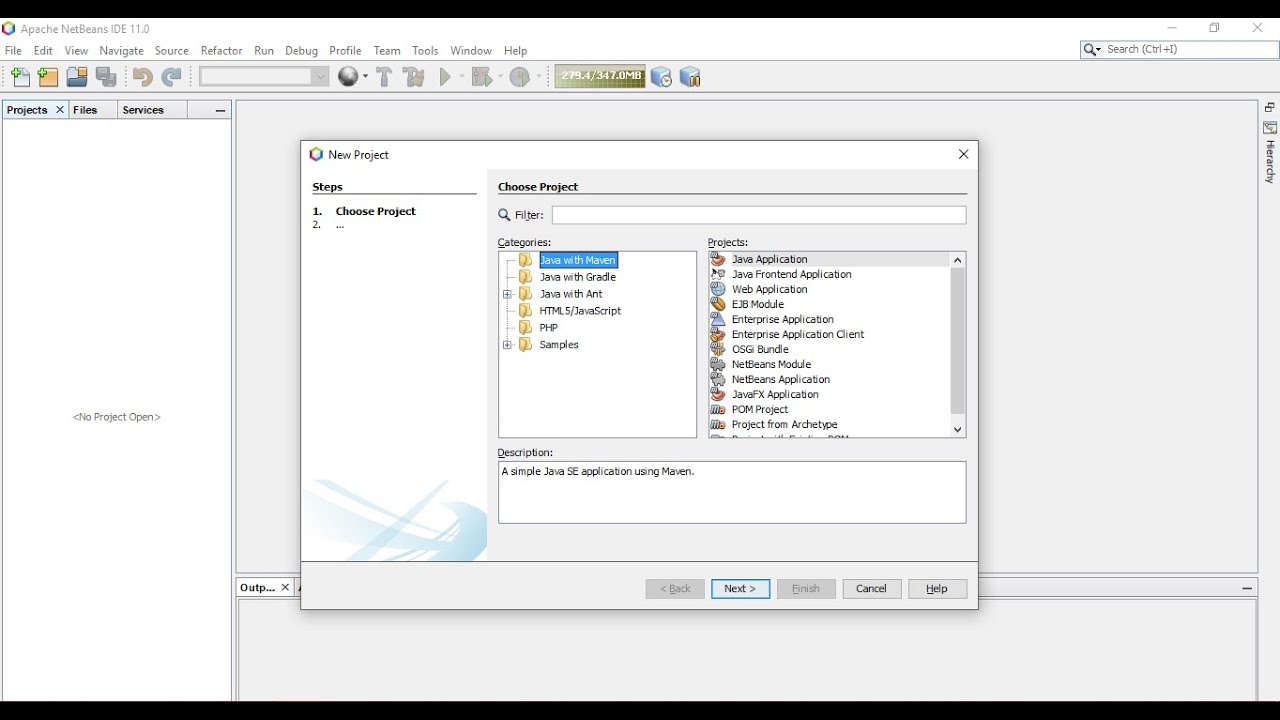Close the Output tab
Image resolution: width=1280 pixels, height=720 pixels.
[285, 588]
